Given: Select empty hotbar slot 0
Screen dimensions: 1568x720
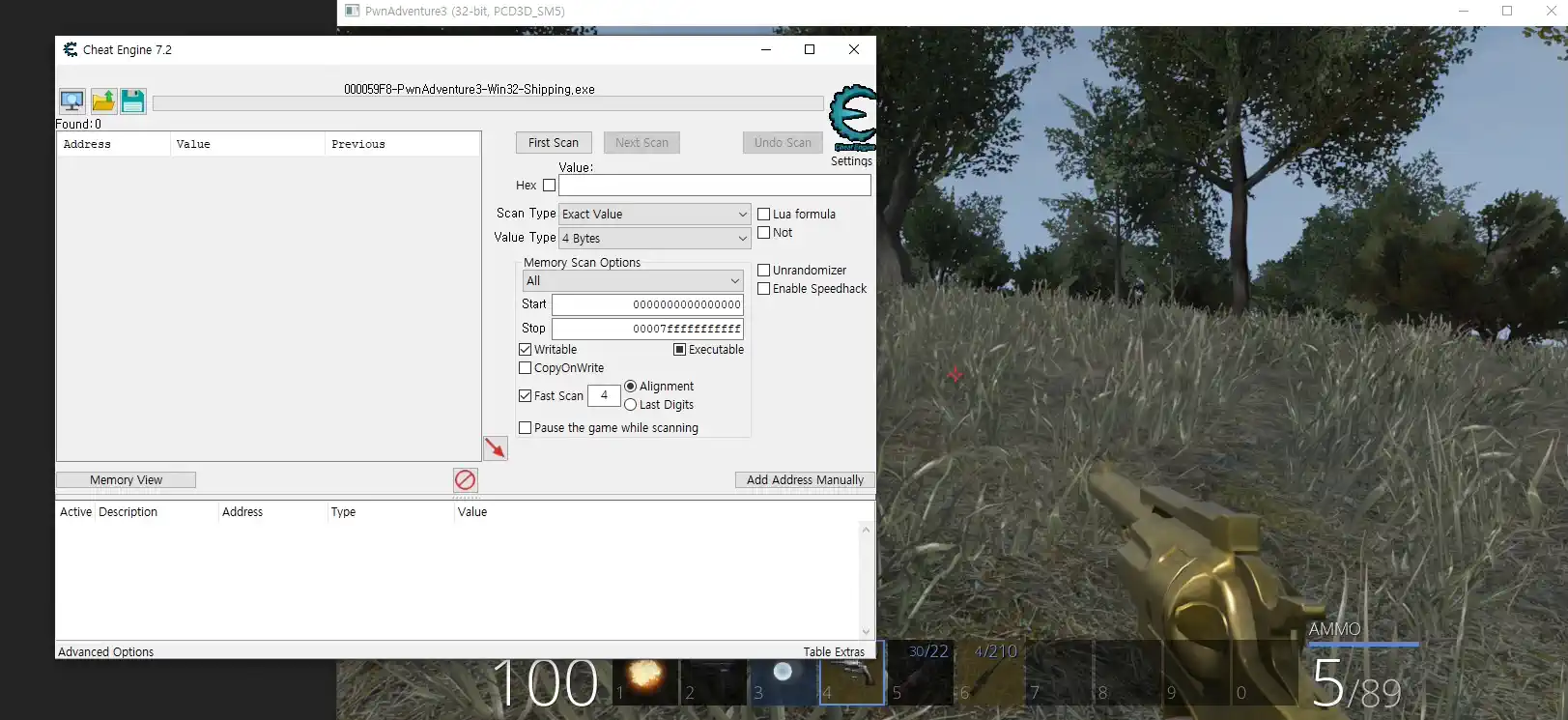Looking at the screenshot, I should pyautogui.click(x=1266, y=674).
